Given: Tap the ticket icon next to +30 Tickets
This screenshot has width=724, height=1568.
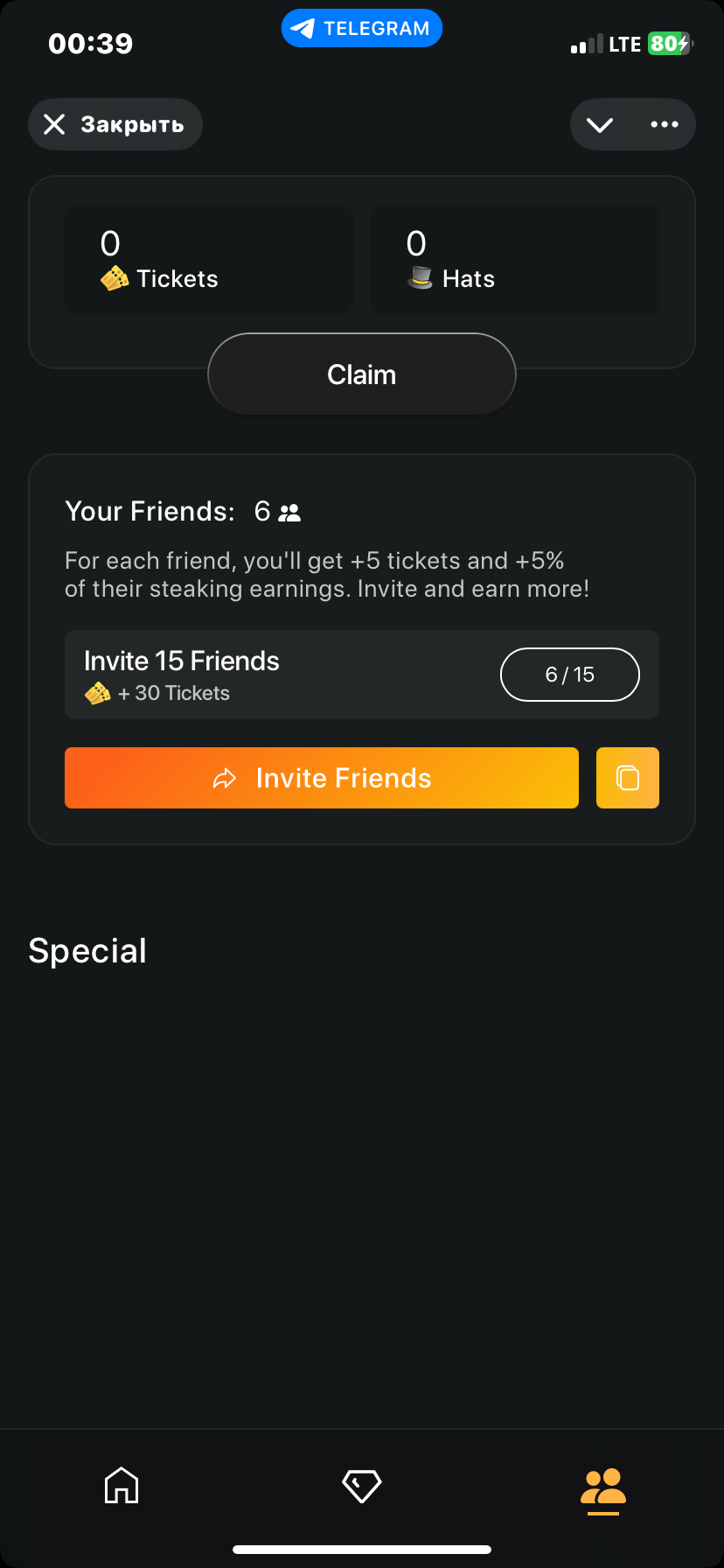Looking at the screenshot, I should point(97,694).
